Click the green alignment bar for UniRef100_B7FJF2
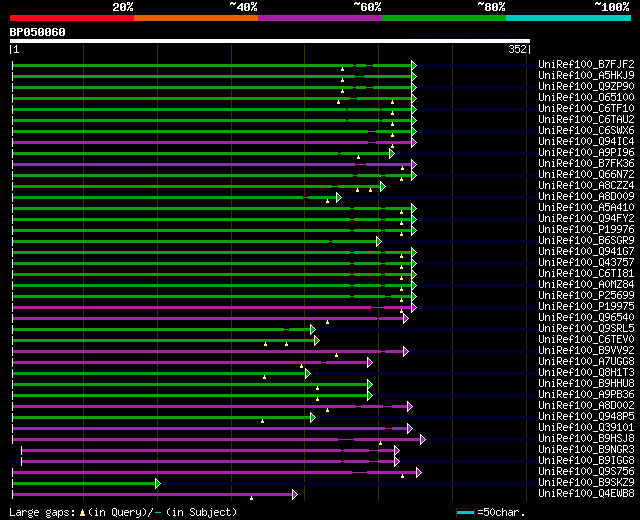The image size is (640, 520). (212, 65)
